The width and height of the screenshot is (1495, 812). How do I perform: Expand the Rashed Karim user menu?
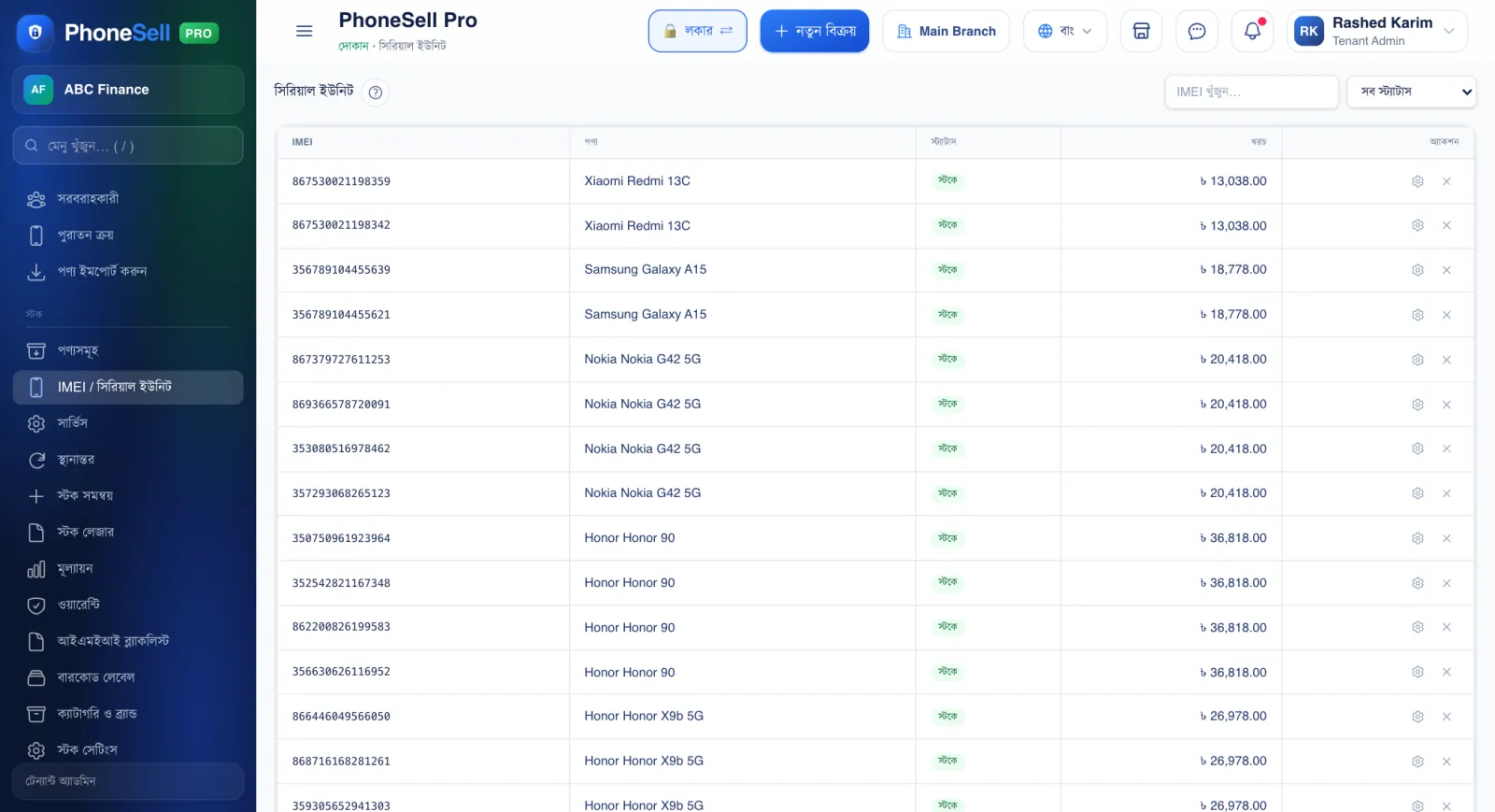(1376, 31)
